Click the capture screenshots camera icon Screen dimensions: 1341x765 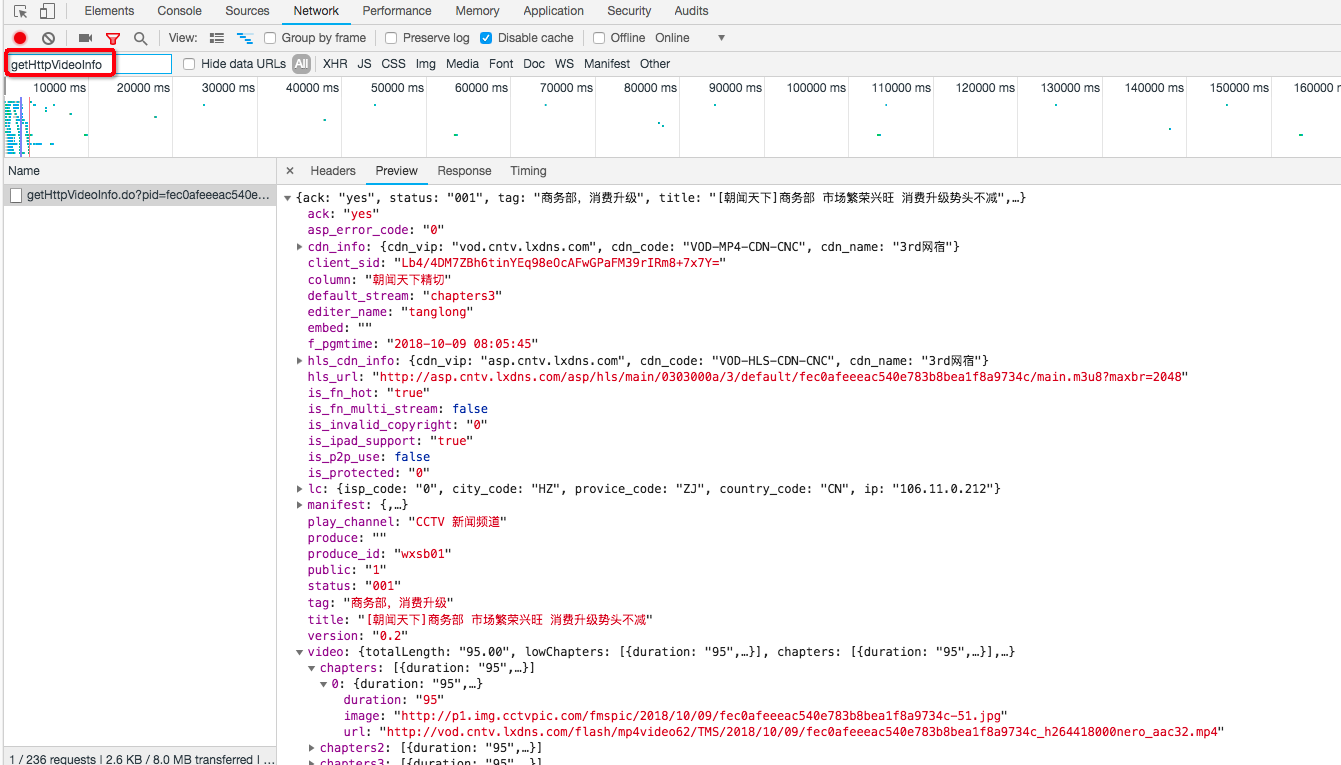pos(85,38)
